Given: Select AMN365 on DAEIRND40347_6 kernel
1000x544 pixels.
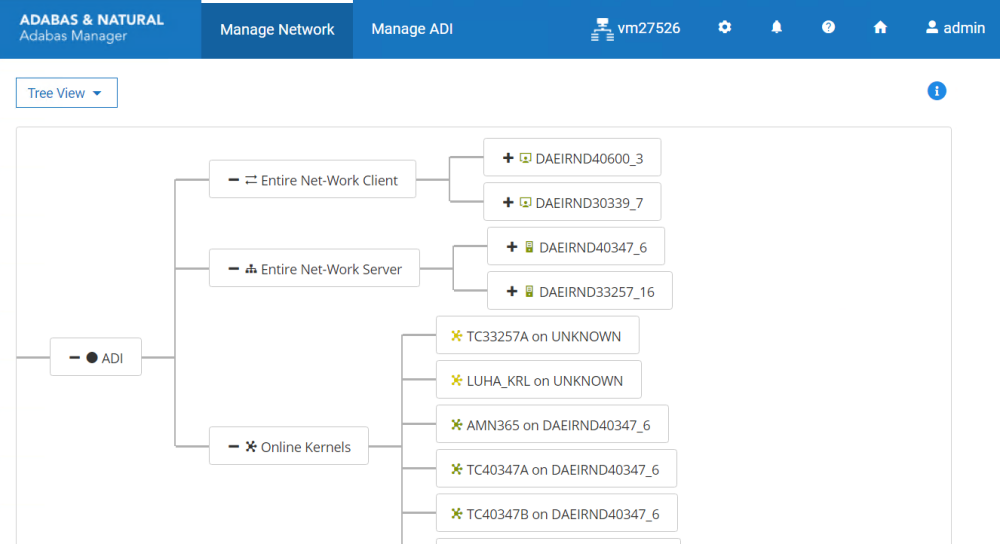Looking at the screenshot, I should 552,425.
